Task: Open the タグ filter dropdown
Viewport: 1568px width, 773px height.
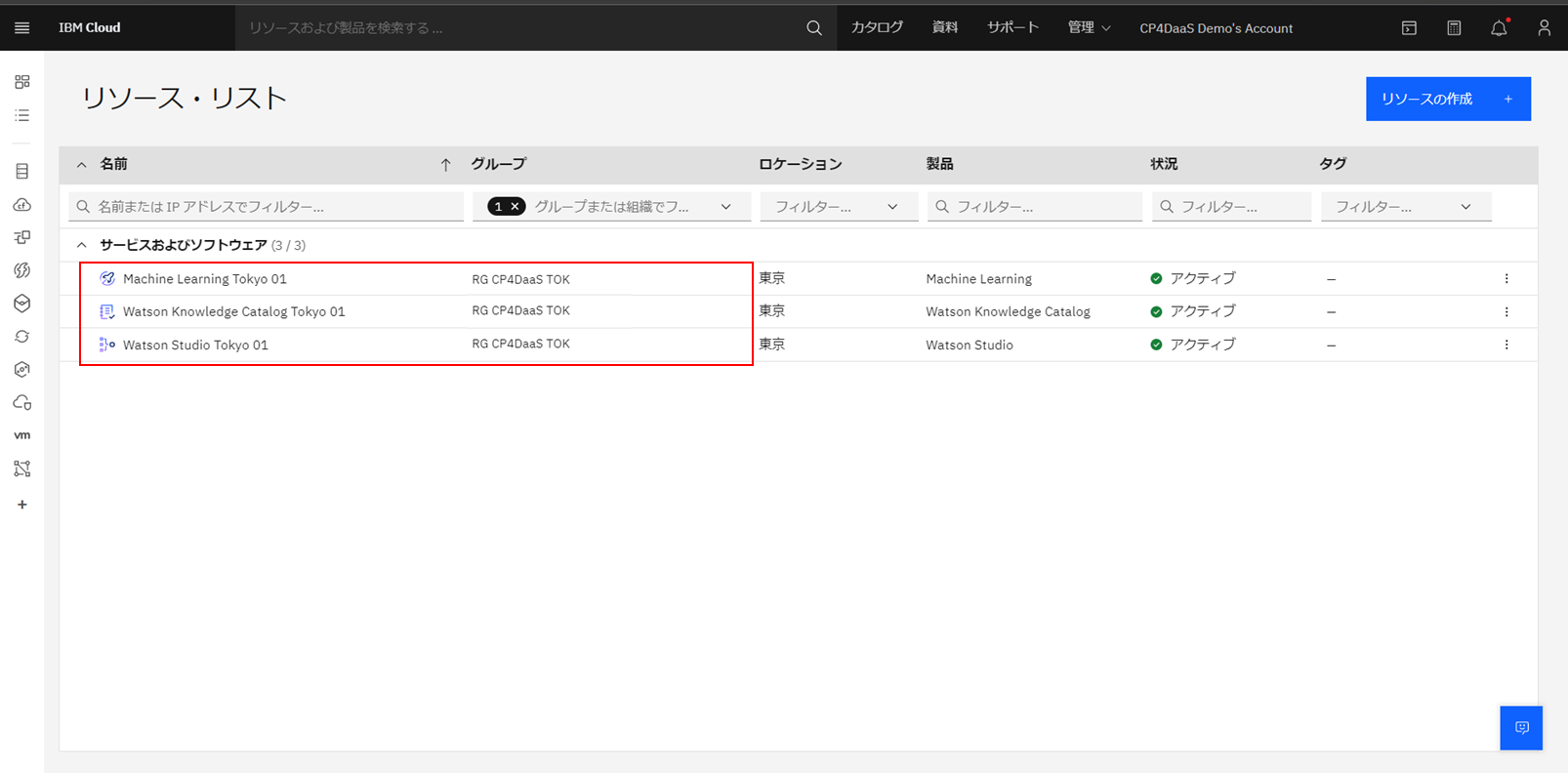Action: tap(1406, 207)
